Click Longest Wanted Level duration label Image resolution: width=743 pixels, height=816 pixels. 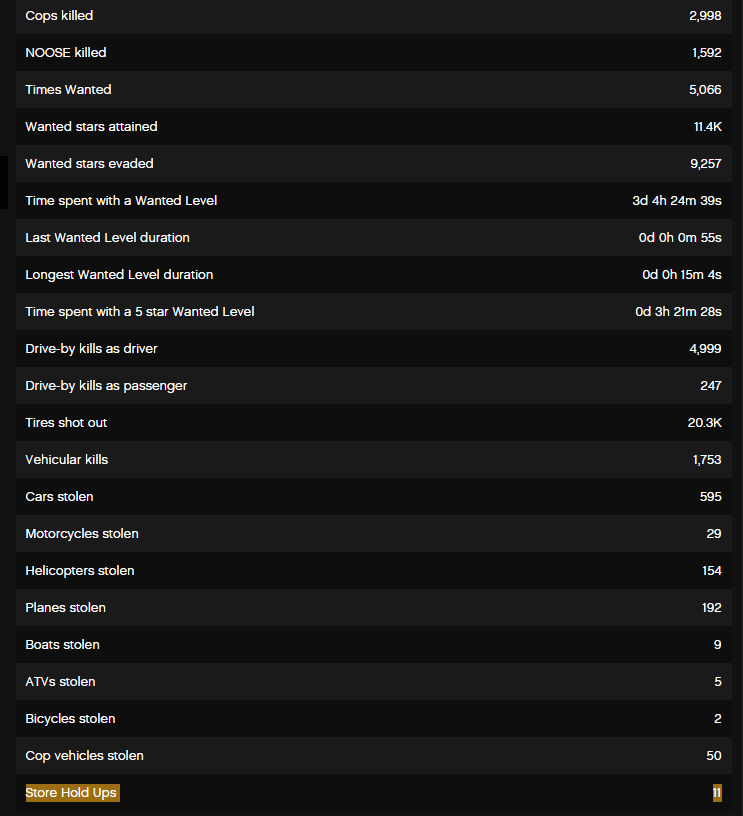click(x=119, y=275)
